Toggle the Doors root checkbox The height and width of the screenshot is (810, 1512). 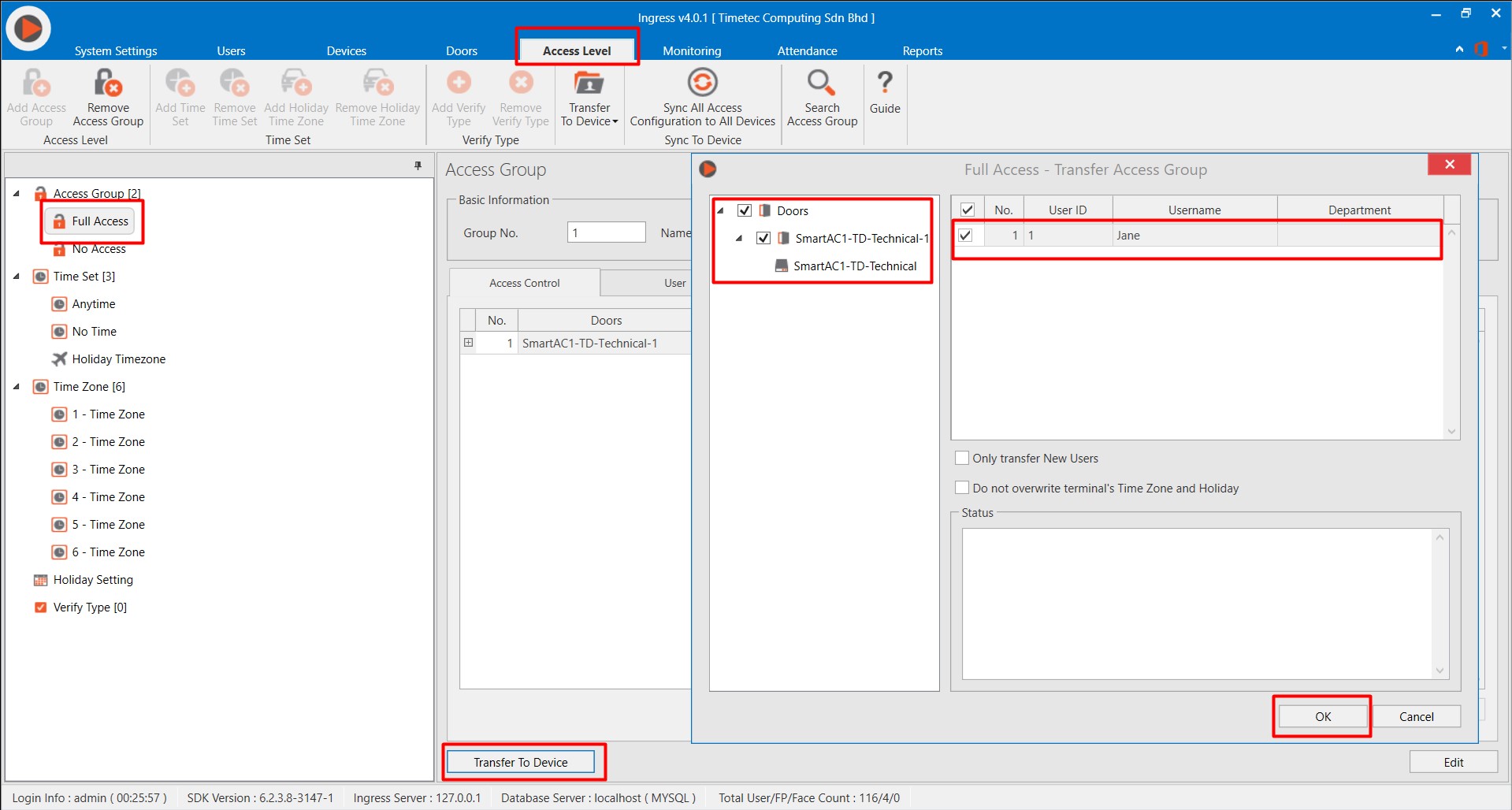point(745,210)
